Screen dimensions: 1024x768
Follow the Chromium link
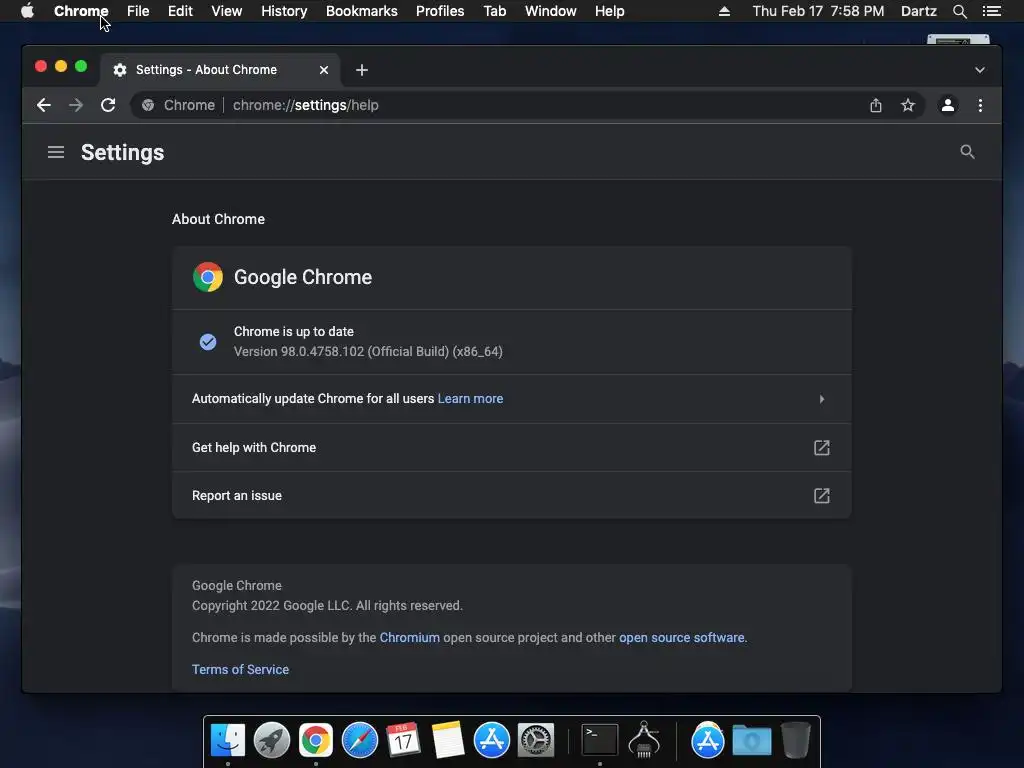[409, 637]
